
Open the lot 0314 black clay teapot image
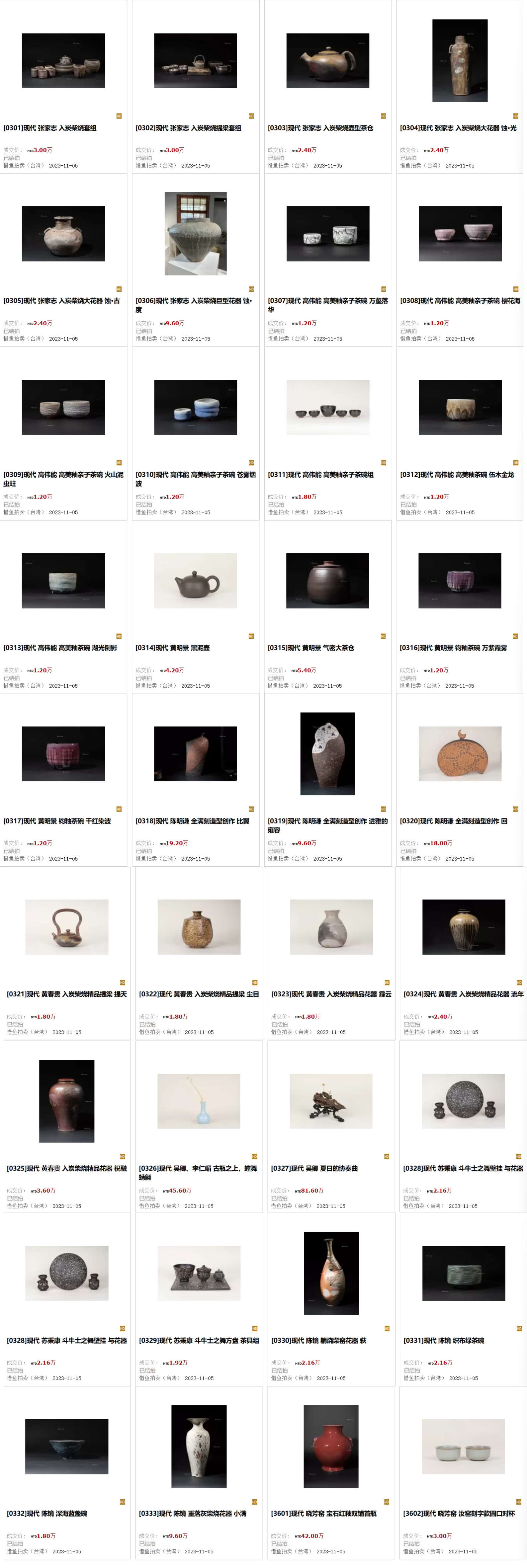click(x=196, y=581)
